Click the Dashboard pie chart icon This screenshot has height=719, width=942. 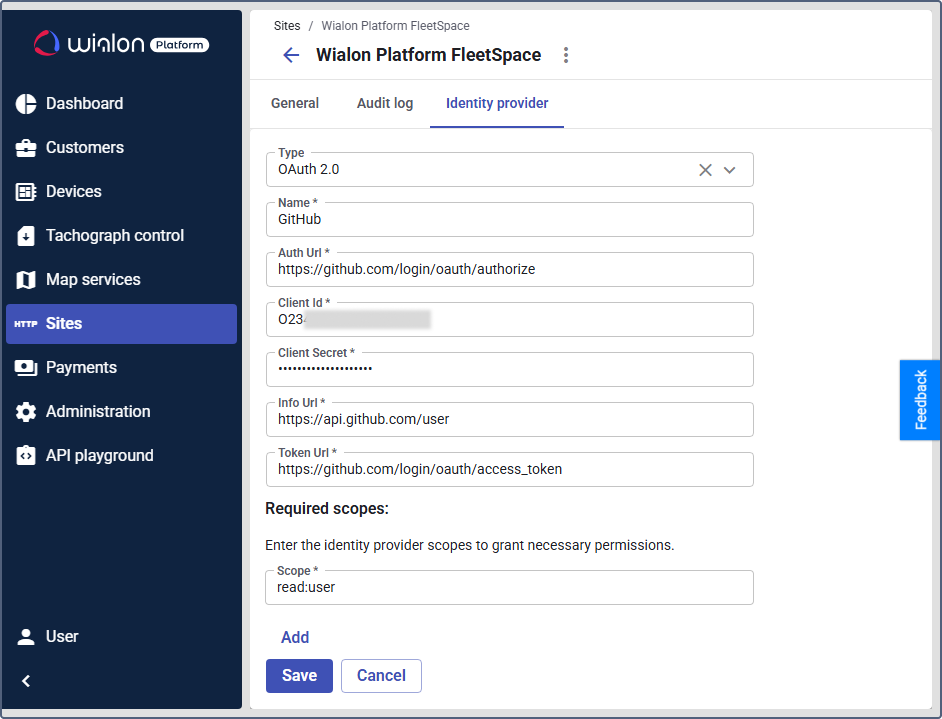26,104
